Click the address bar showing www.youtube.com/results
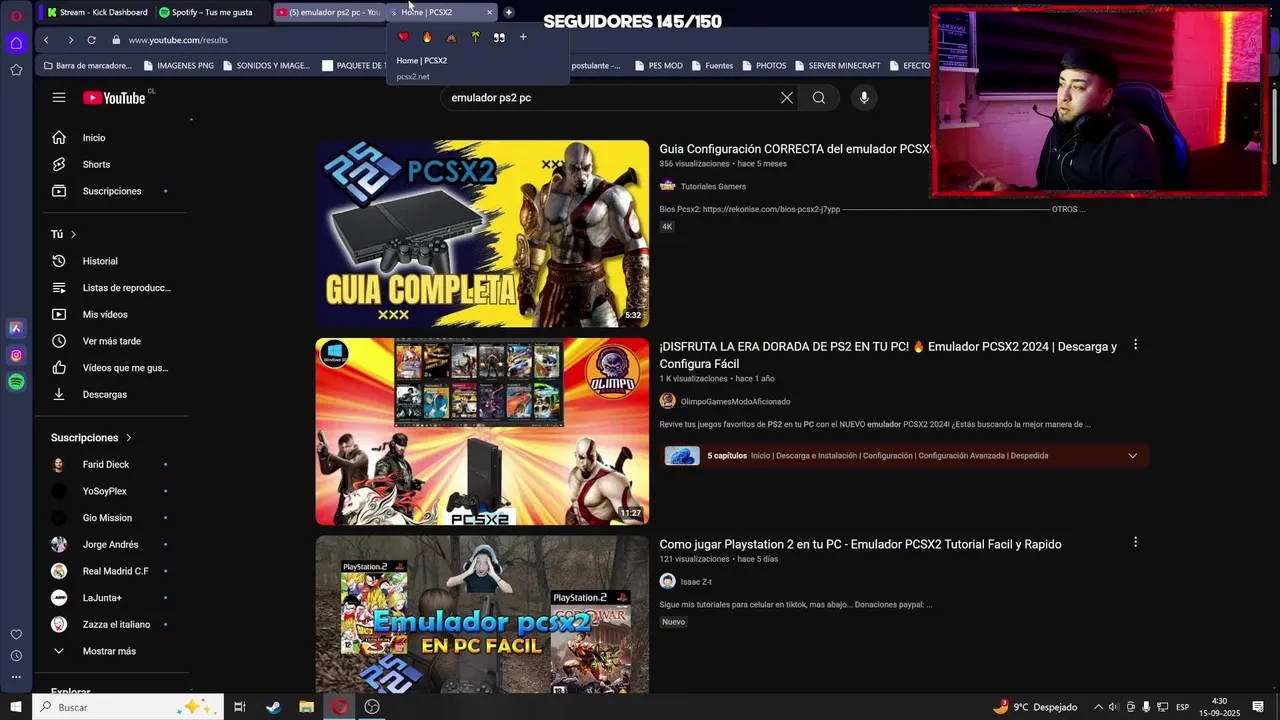Image resolution: width=1280 pixels, height=720 pixels. pos(178,40)
